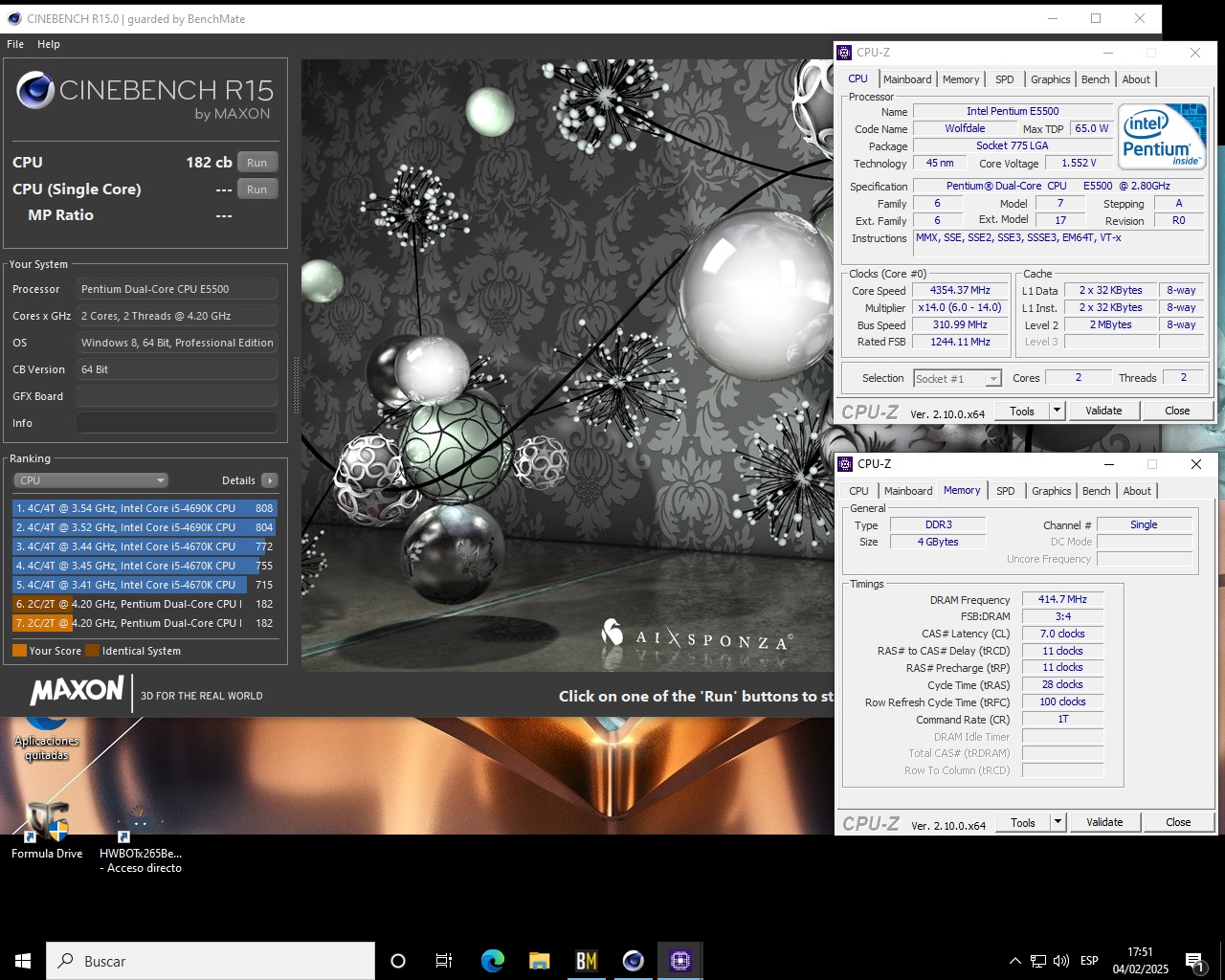1225x980 pixels.
Task: Click the Intel Pentium inside logo
Action: tap(1163, 136)
